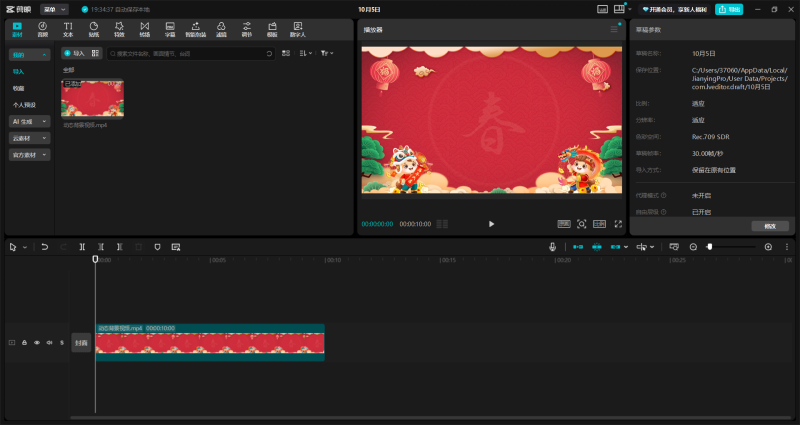Select the Media tab in top toolbar
This screenshot has height=425, width=800.
coord(17,30)
